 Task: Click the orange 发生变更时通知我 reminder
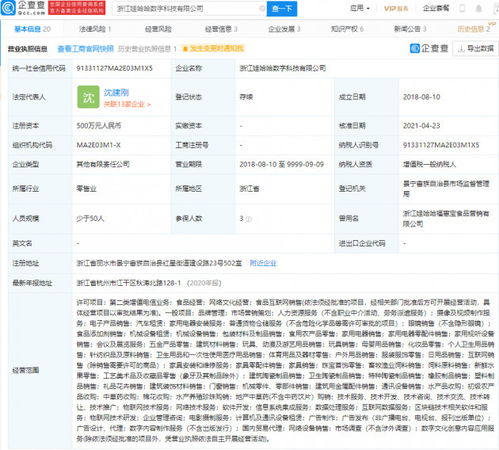pos(213,49)
